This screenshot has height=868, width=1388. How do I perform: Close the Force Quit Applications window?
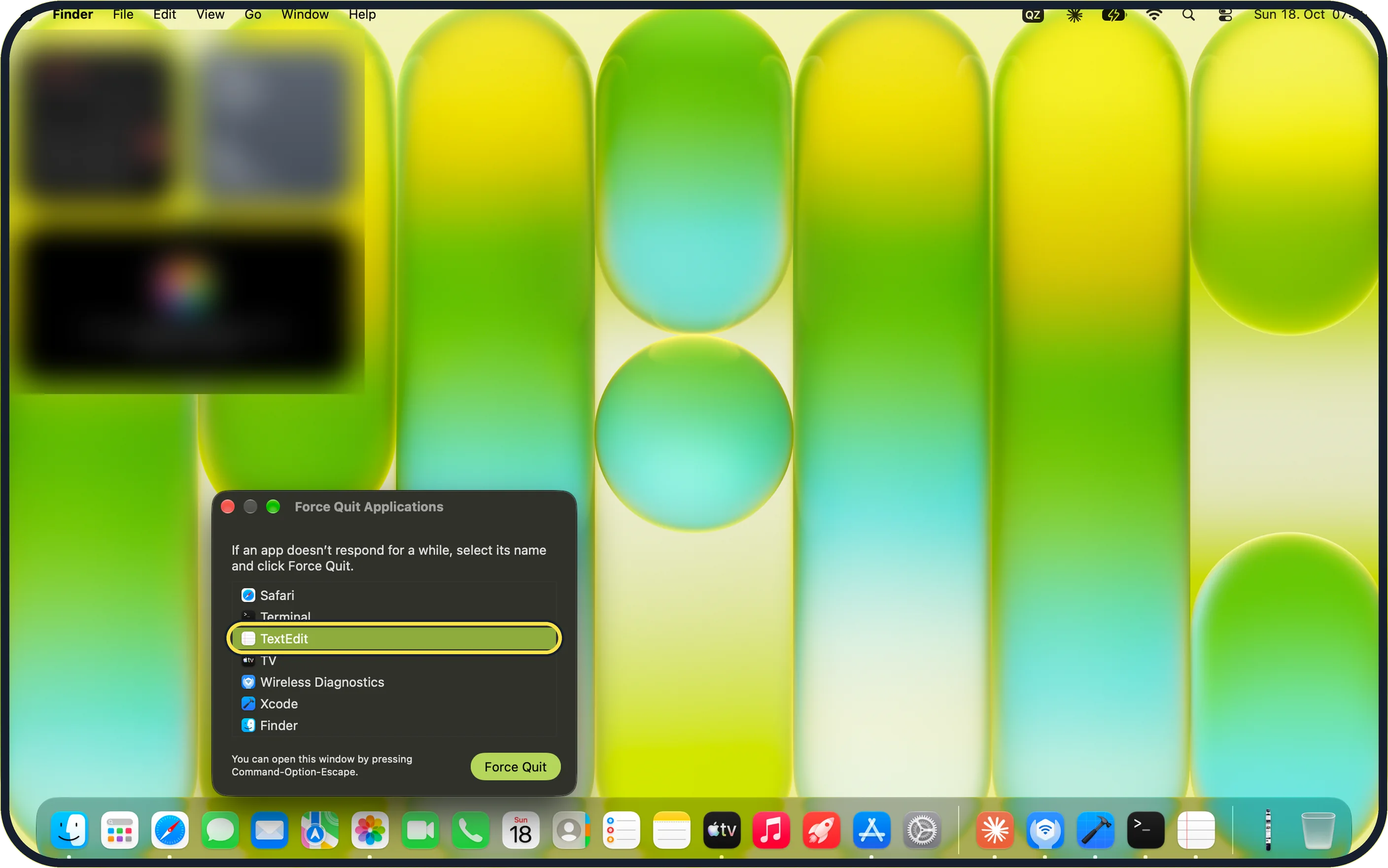(228, 506)
